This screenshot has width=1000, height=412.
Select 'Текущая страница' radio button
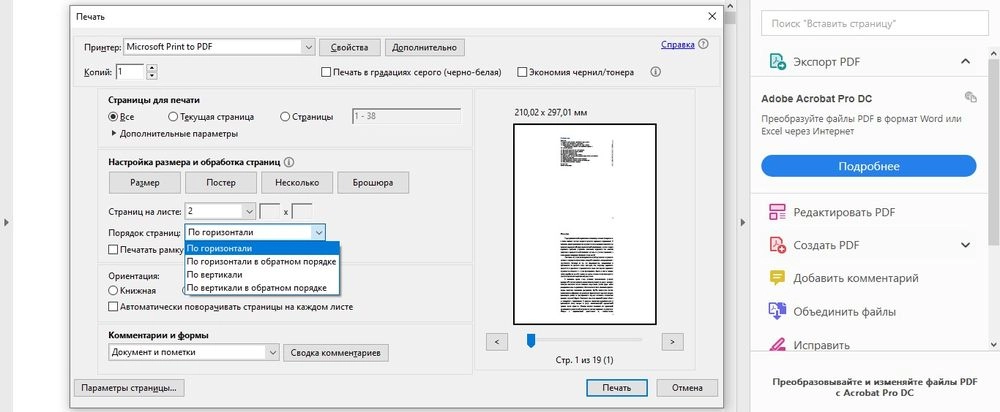point(173,117)
